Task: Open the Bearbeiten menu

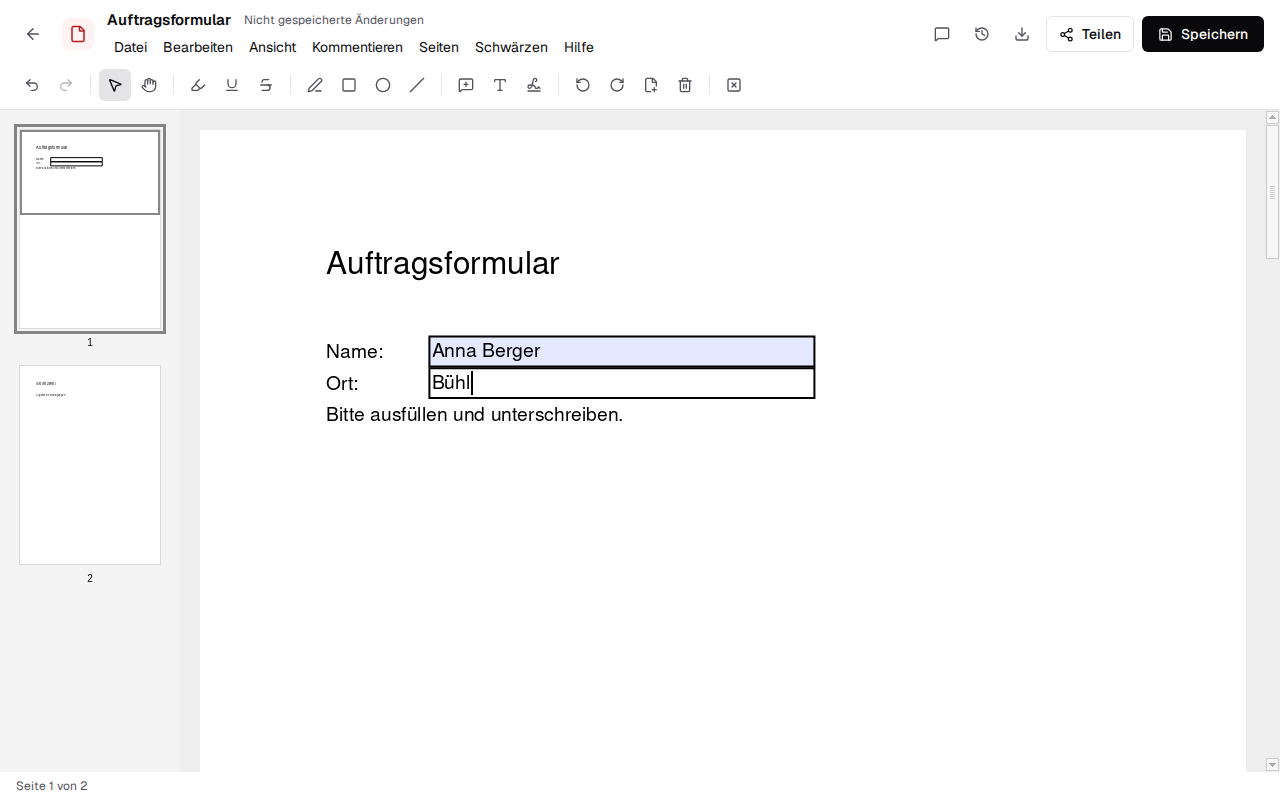Action: pos(198,47)
